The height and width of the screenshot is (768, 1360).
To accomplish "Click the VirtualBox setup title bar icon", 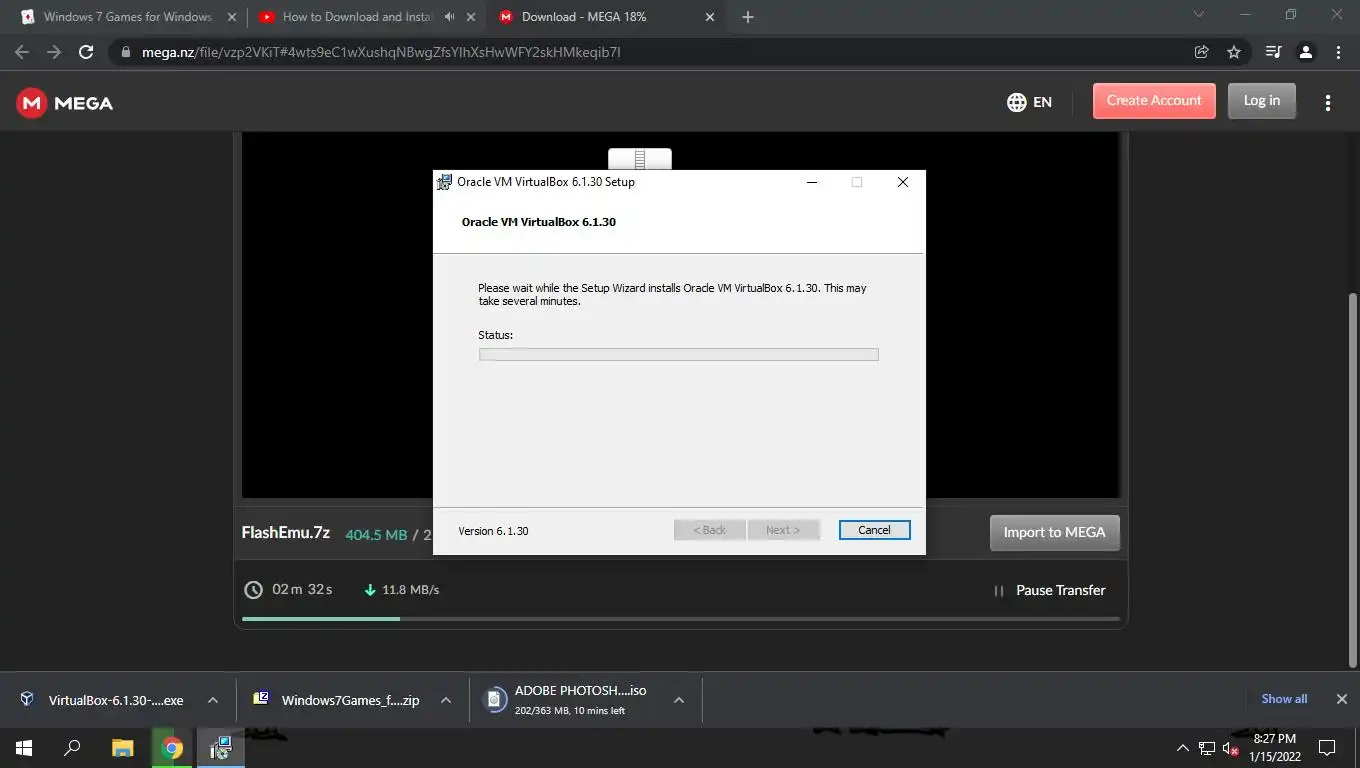I will click(x=445, y=182).
